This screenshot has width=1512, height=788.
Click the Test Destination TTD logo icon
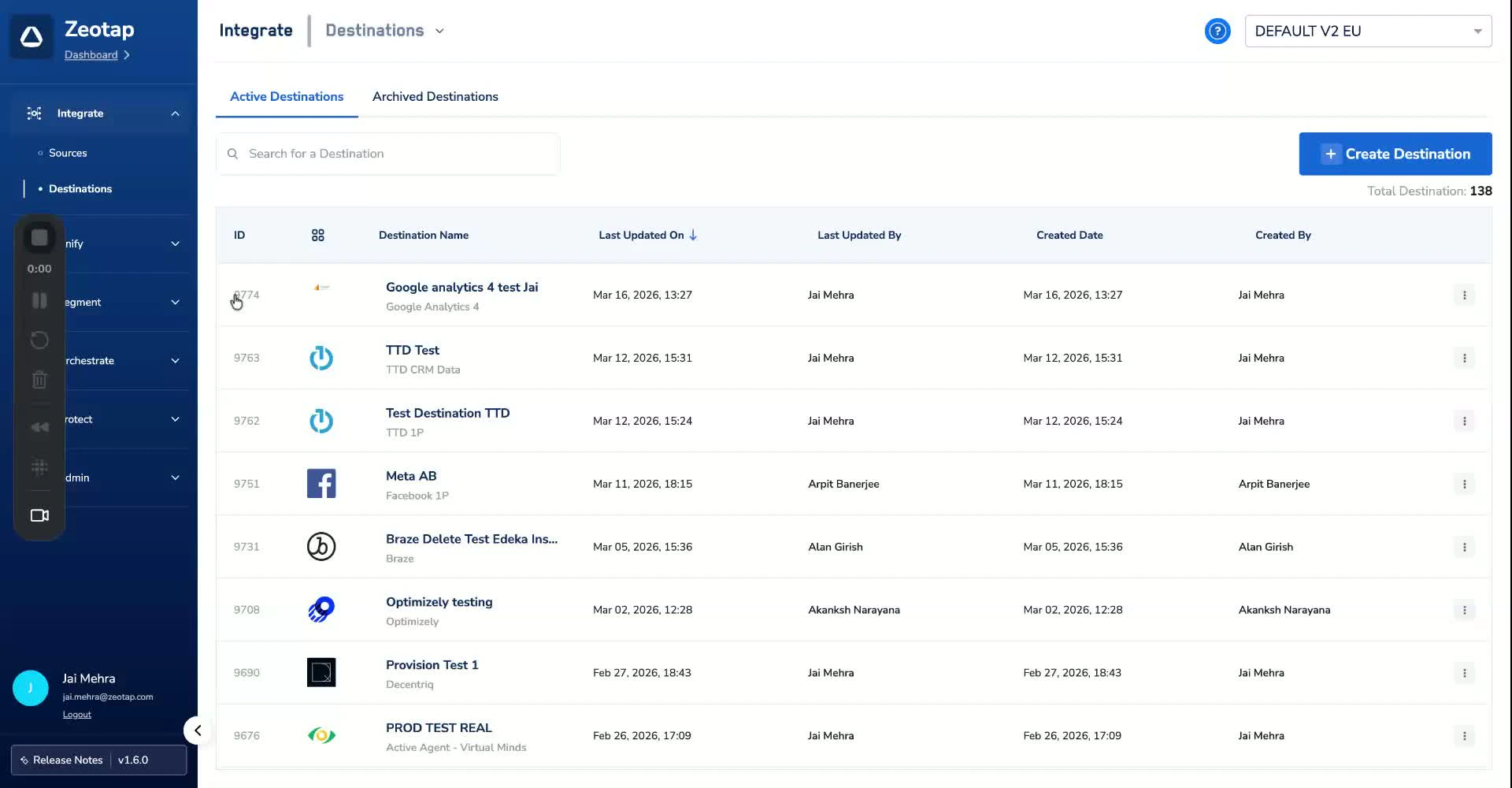[x=321, y=421]
